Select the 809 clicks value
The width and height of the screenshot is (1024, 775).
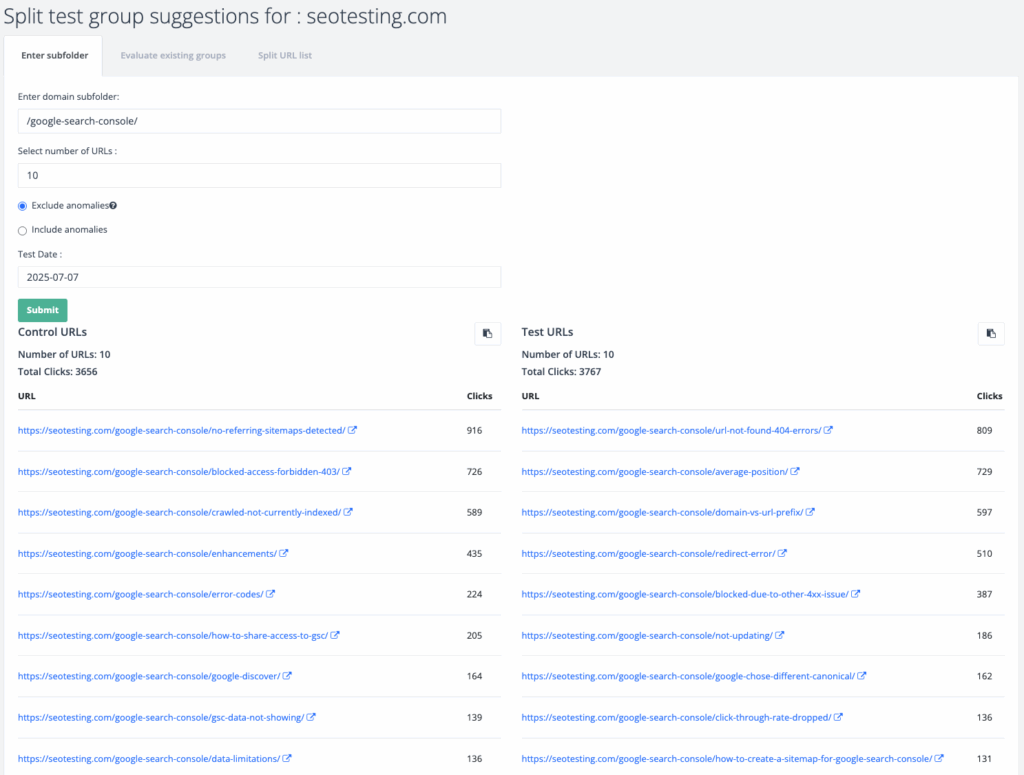(x=984, y=430)
